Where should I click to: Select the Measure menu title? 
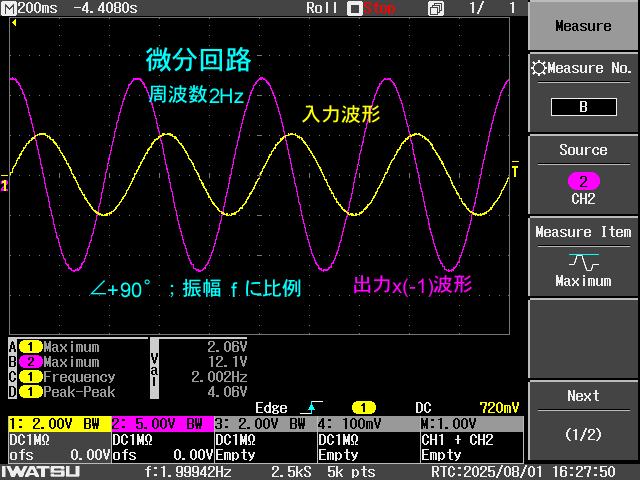click(x=583, y=26)
